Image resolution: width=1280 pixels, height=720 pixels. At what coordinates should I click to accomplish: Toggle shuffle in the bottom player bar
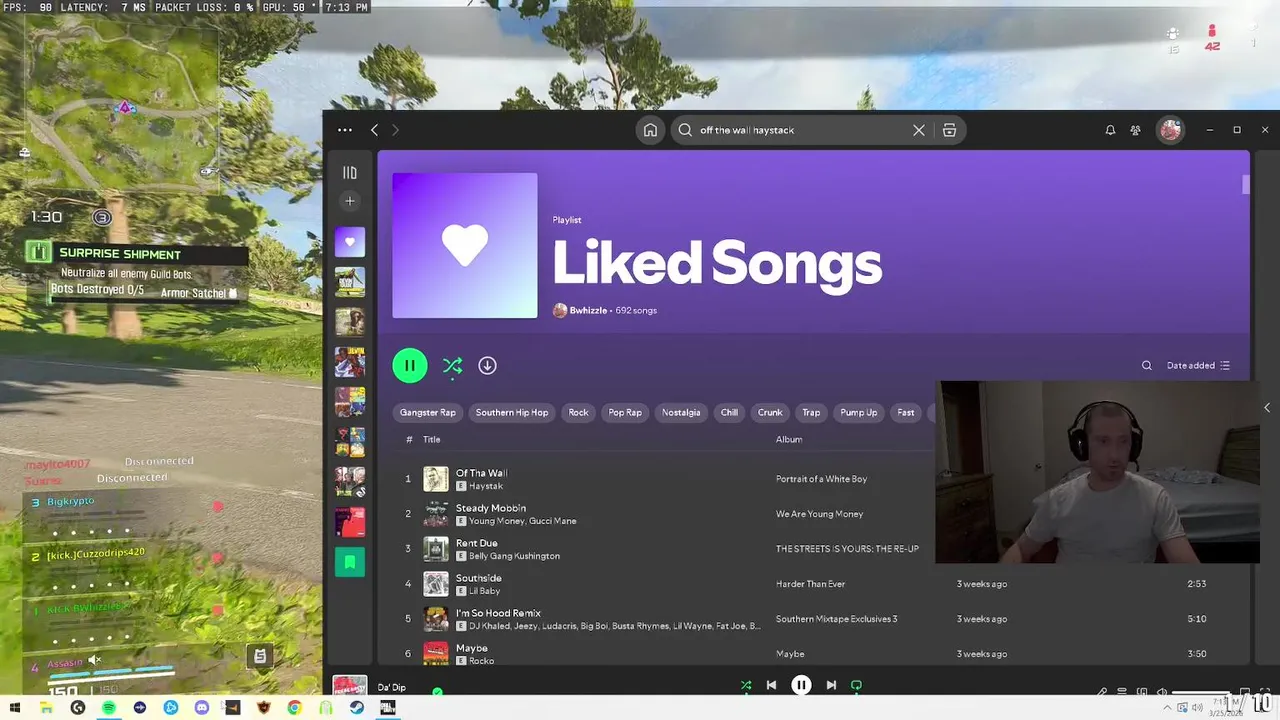point(745,685)
